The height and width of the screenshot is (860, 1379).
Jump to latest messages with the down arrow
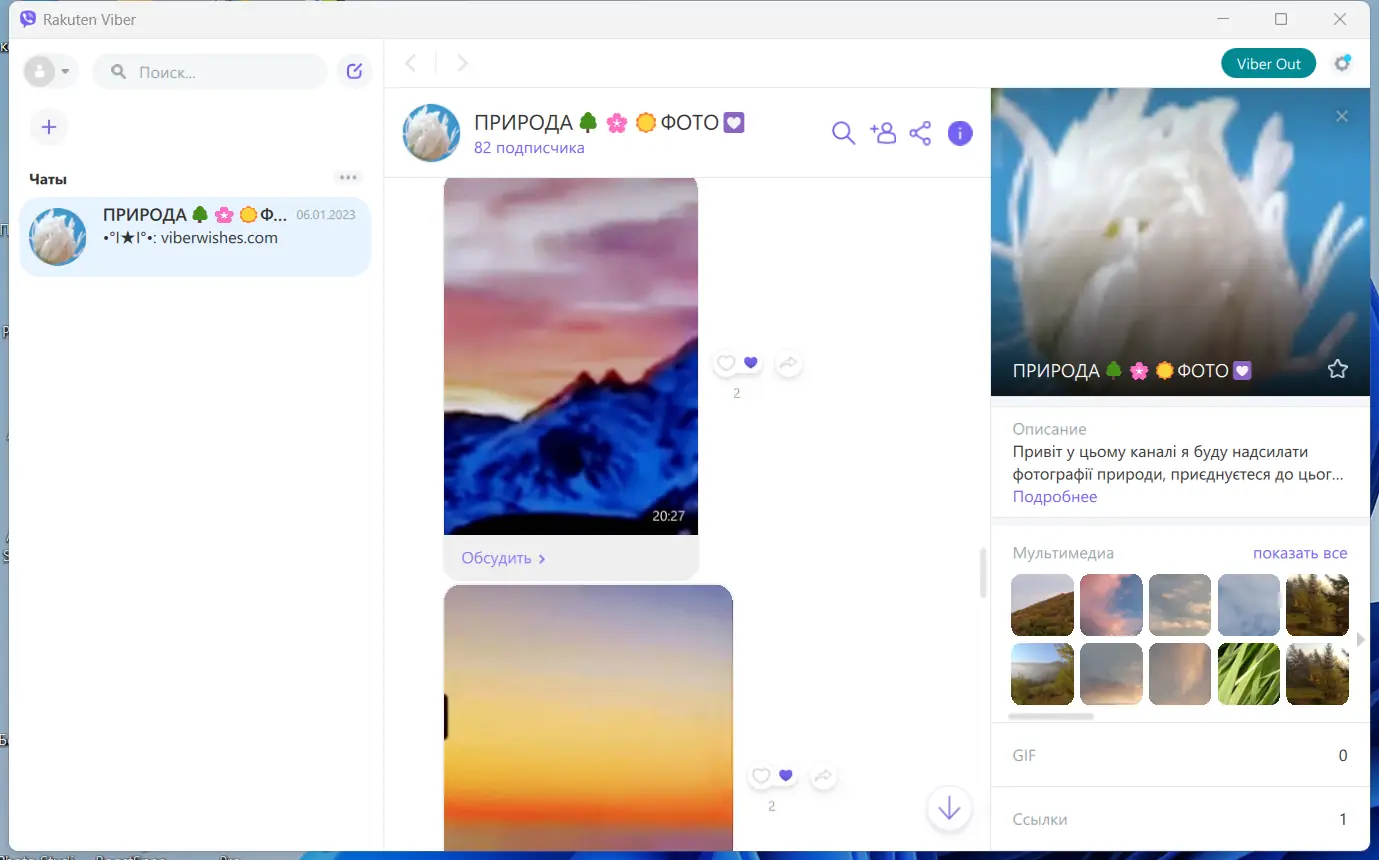(948, 809)
